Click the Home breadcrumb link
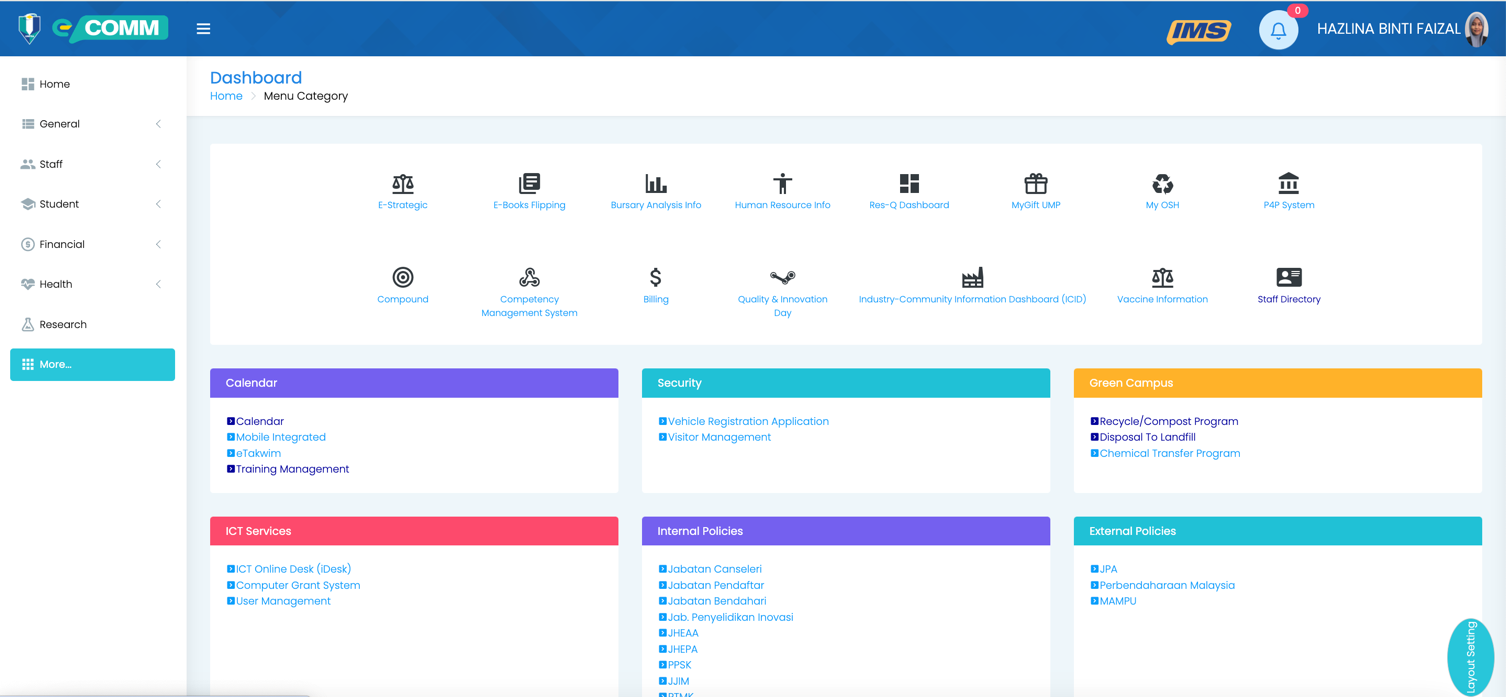The height and width of the screenshot is (697, 1506). coord(226,96)
